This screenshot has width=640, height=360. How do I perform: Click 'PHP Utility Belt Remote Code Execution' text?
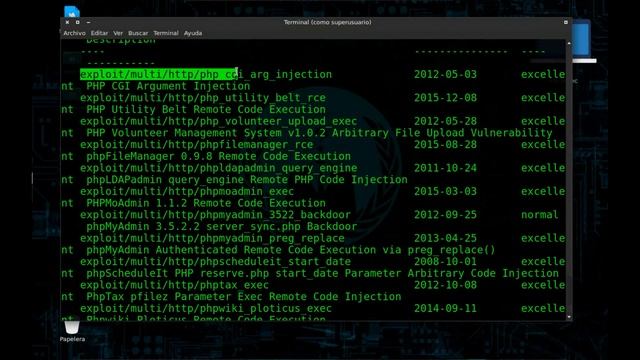[x=206, y=109]
